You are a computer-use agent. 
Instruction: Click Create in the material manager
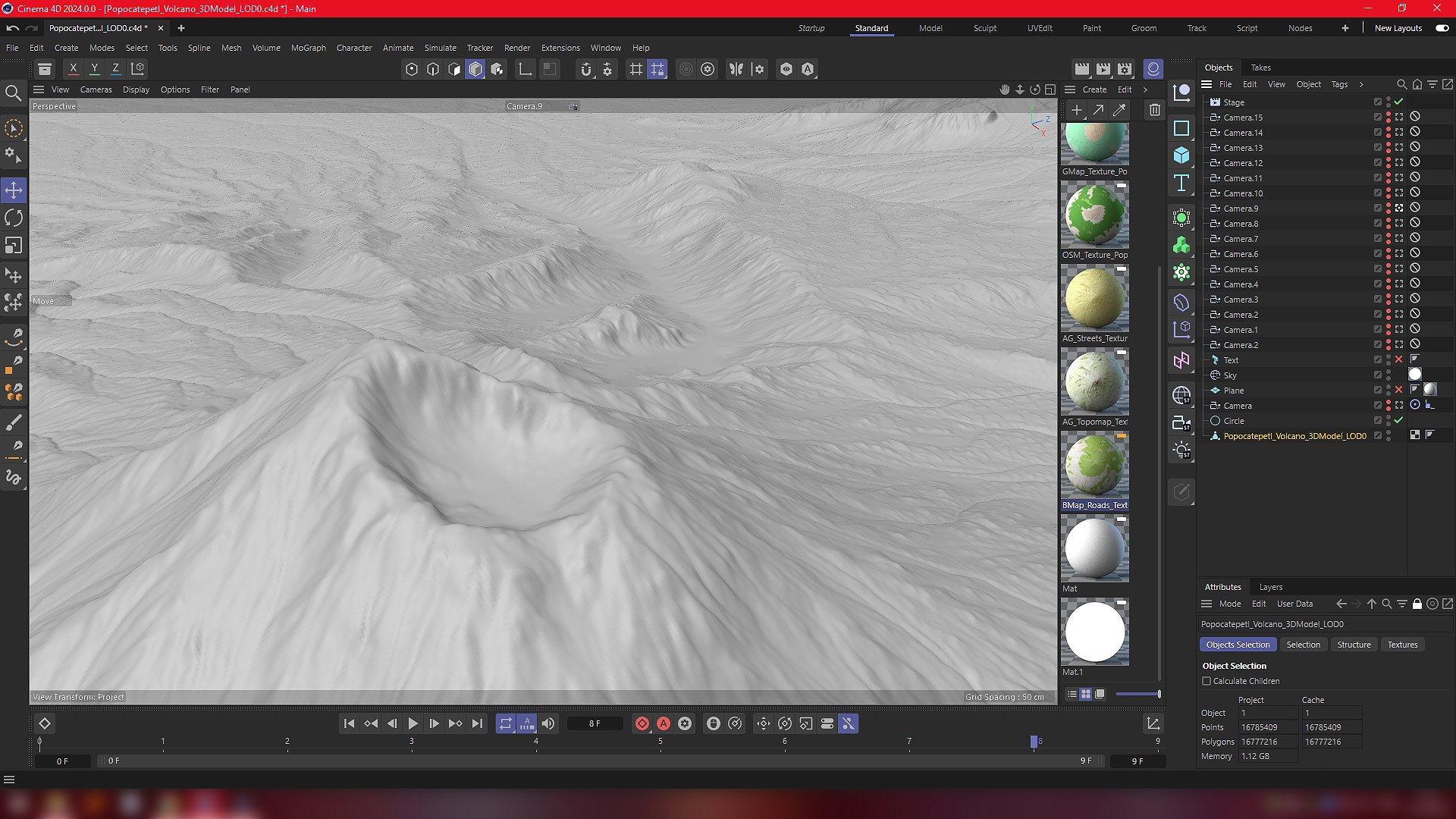(x=1094, y=89)
